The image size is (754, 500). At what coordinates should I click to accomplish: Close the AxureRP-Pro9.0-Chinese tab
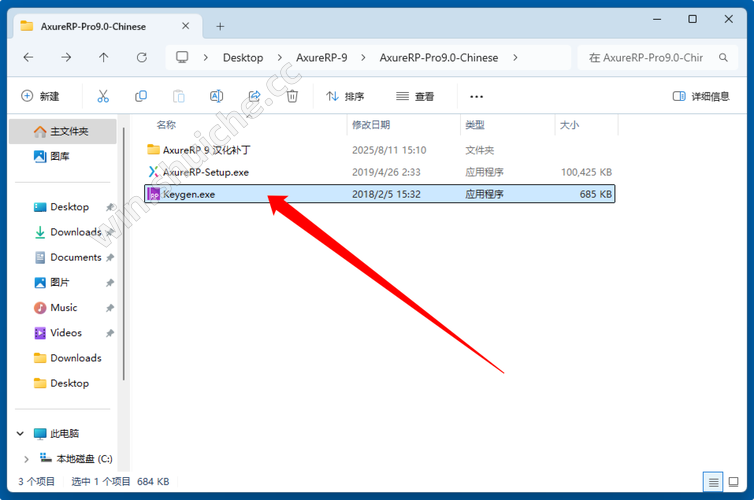(186, 26)
